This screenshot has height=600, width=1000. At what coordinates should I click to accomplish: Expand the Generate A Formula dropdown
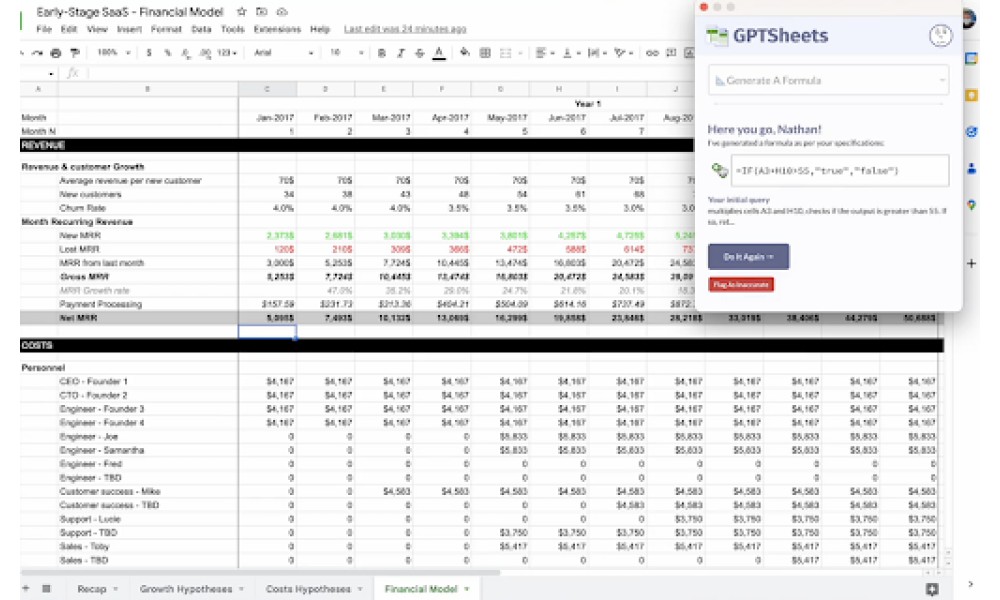click(828, 80)
